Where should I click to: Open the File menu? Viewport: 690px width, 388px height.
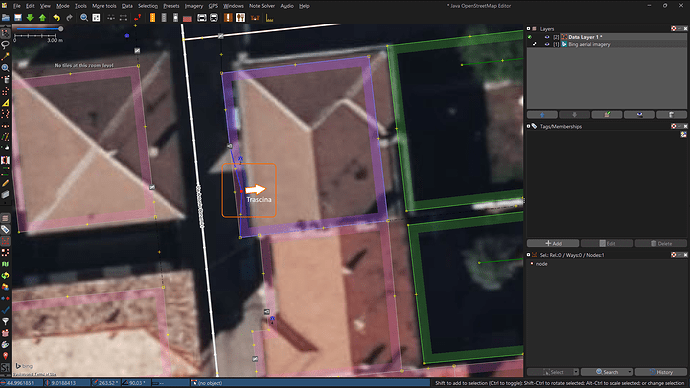point(16,6)
